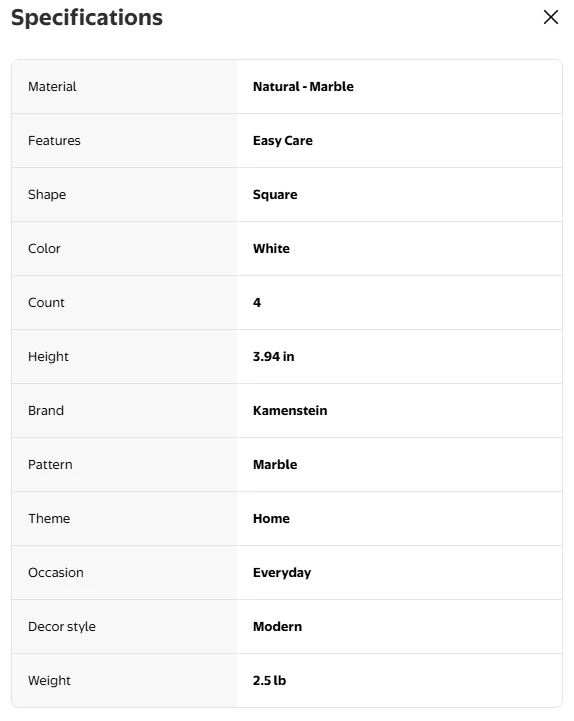Click the Easy Care value
This screenshot has width=574, height=721.
(282, 141)
